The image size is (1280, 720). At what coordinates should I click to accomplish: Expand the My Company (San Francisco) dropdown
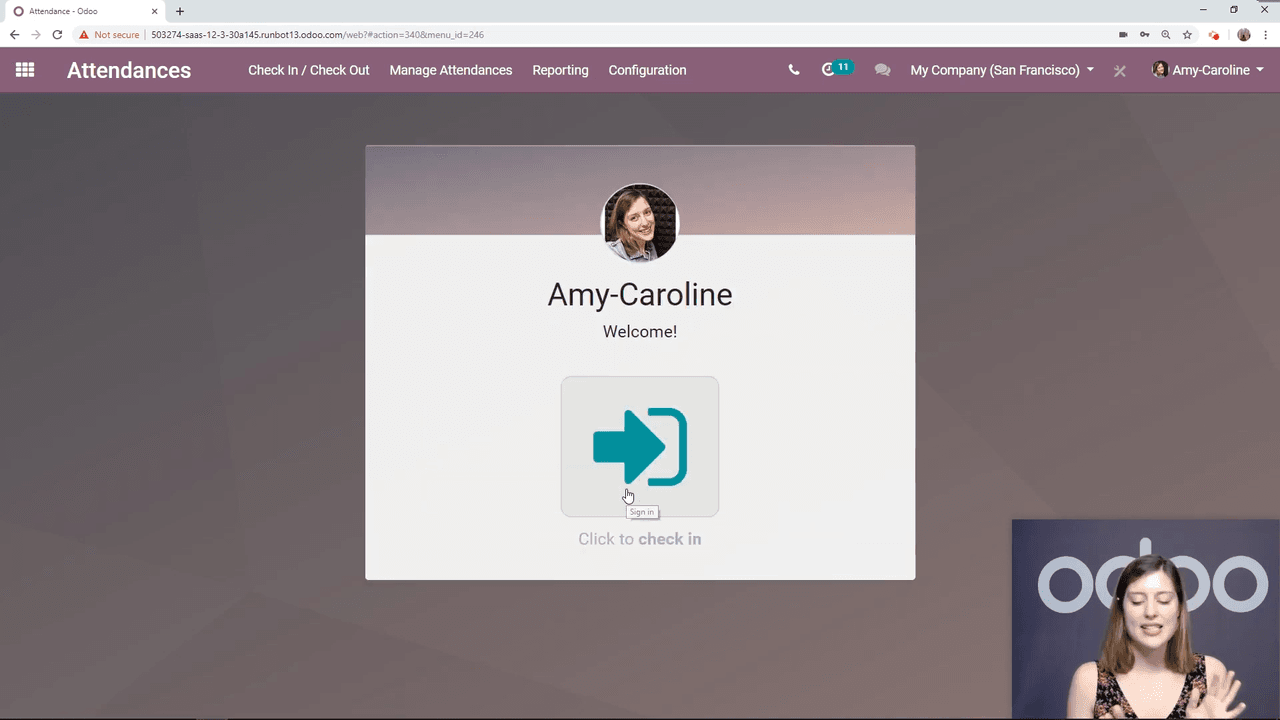pos(1001,70)
